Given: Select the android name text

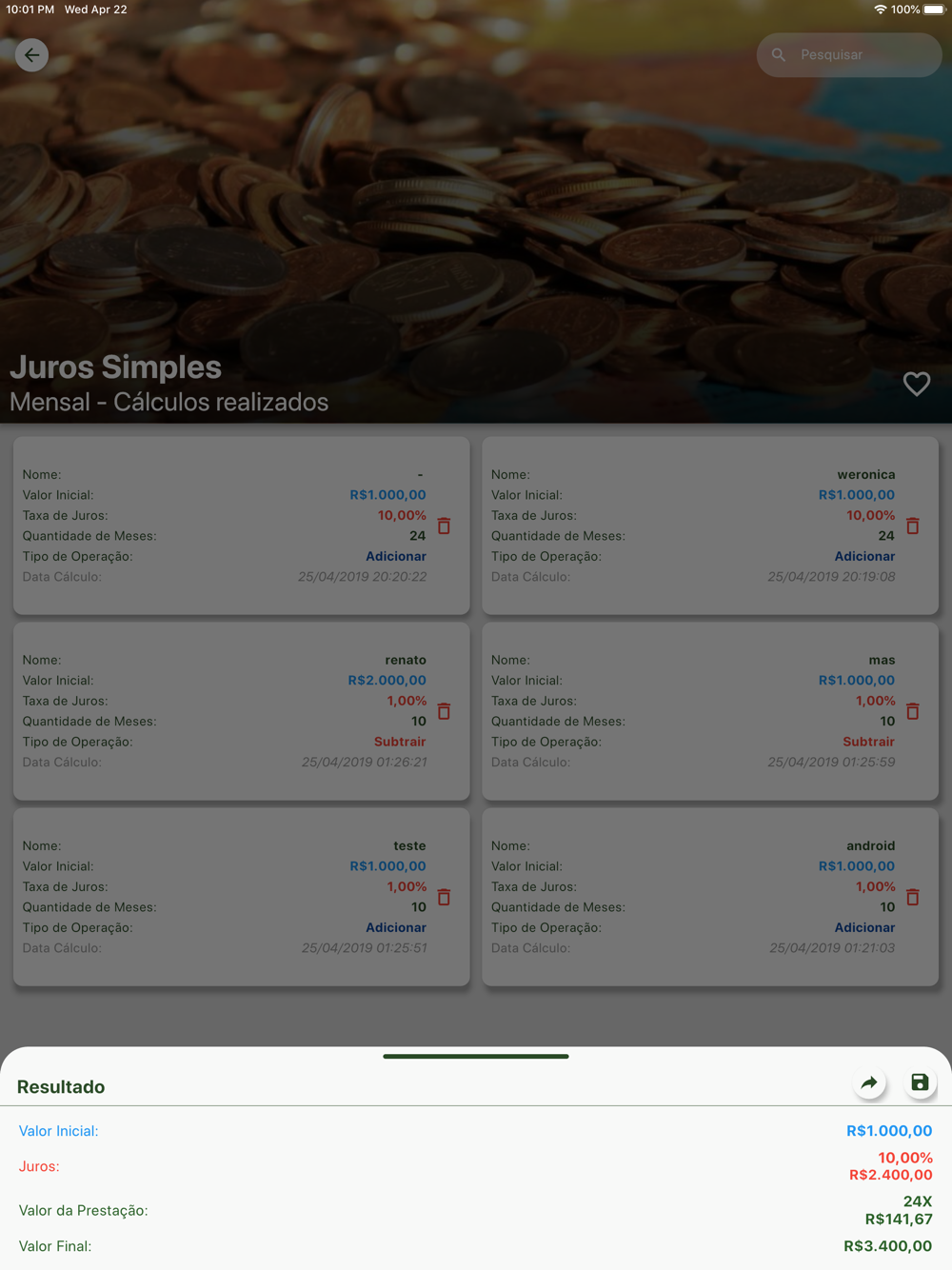Looking at the screenshot, I should click(871, 845).
